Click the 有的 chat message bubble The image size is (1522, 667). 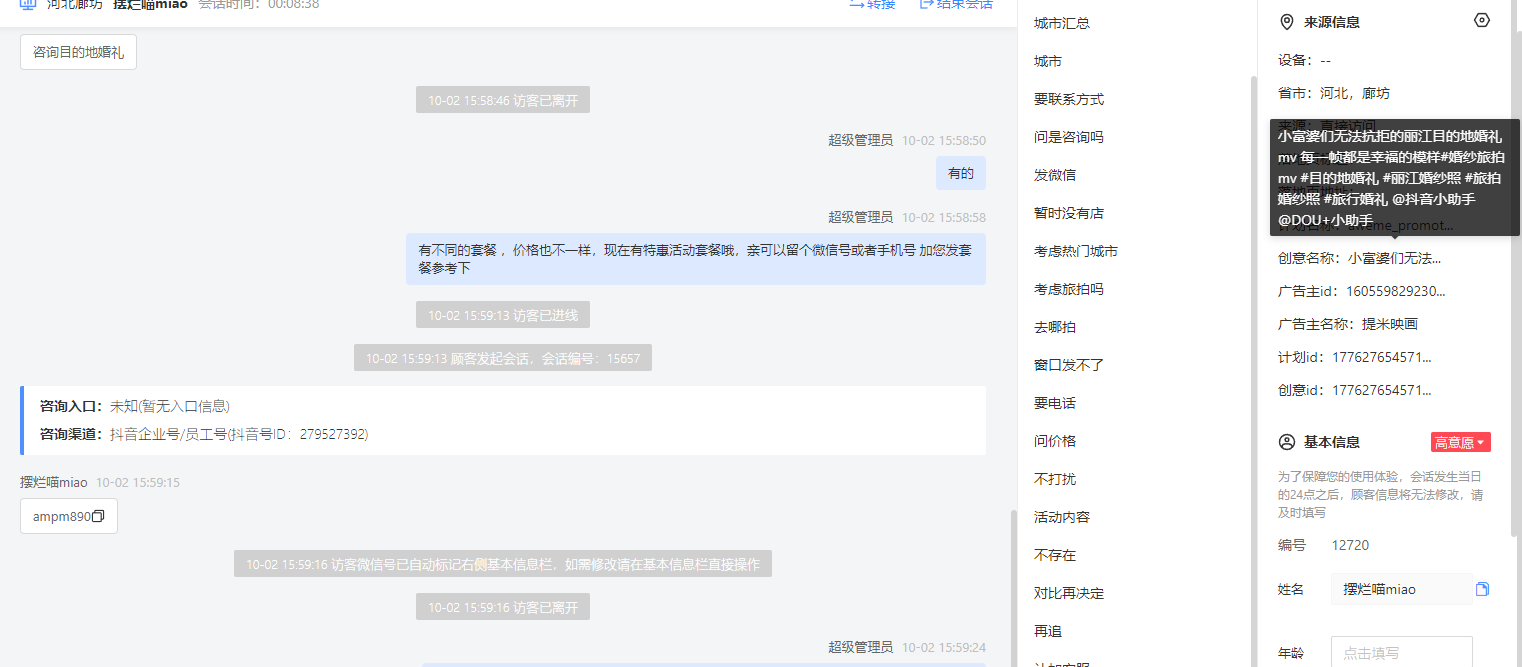pyautogui.click(x=961, y=173)
